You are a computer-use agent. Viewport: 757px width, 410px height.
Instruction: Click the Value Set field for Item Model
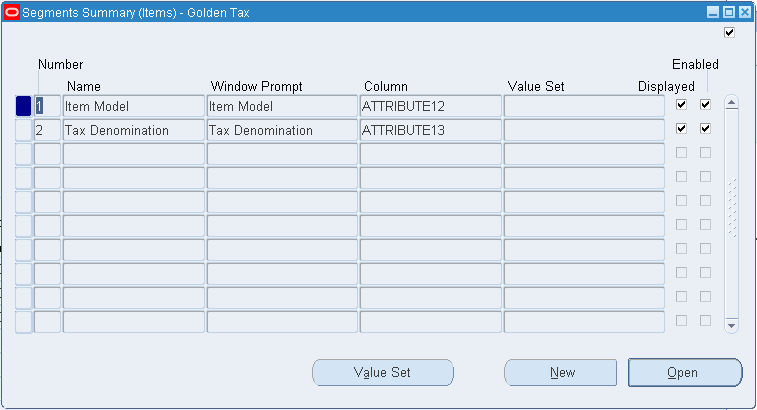click(584, 106)
